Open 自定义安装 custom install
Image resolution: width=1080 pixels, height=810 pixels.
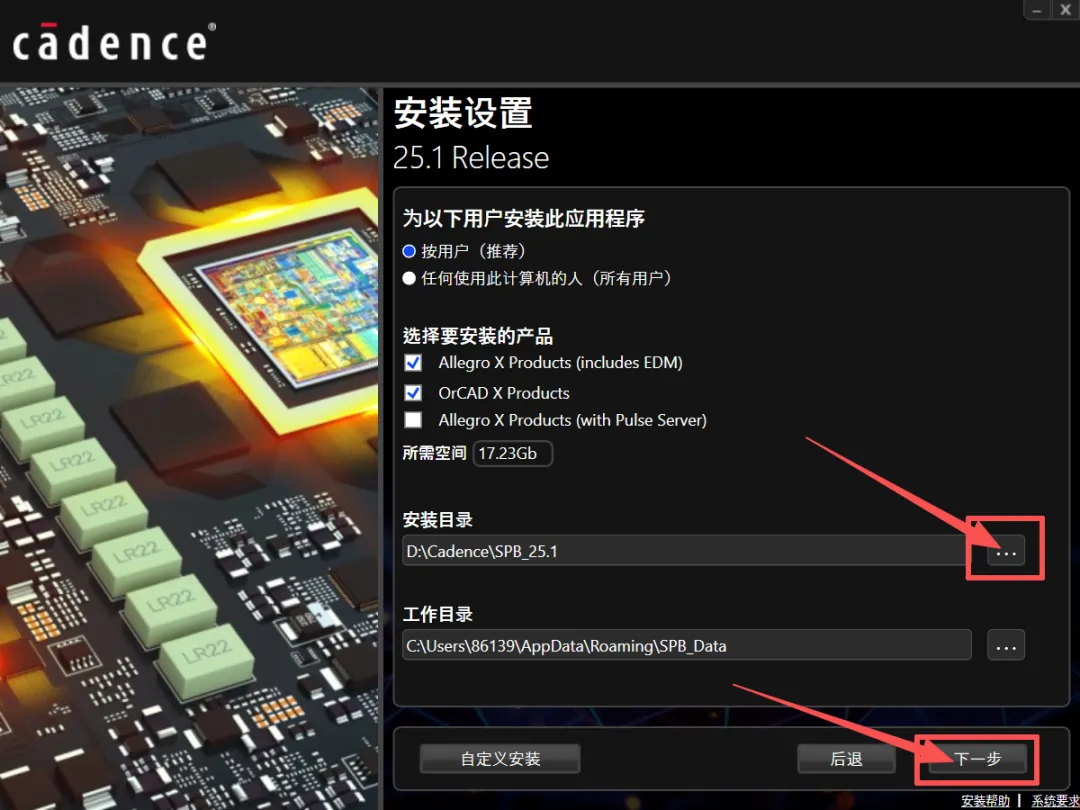click(x=500, y=759)
